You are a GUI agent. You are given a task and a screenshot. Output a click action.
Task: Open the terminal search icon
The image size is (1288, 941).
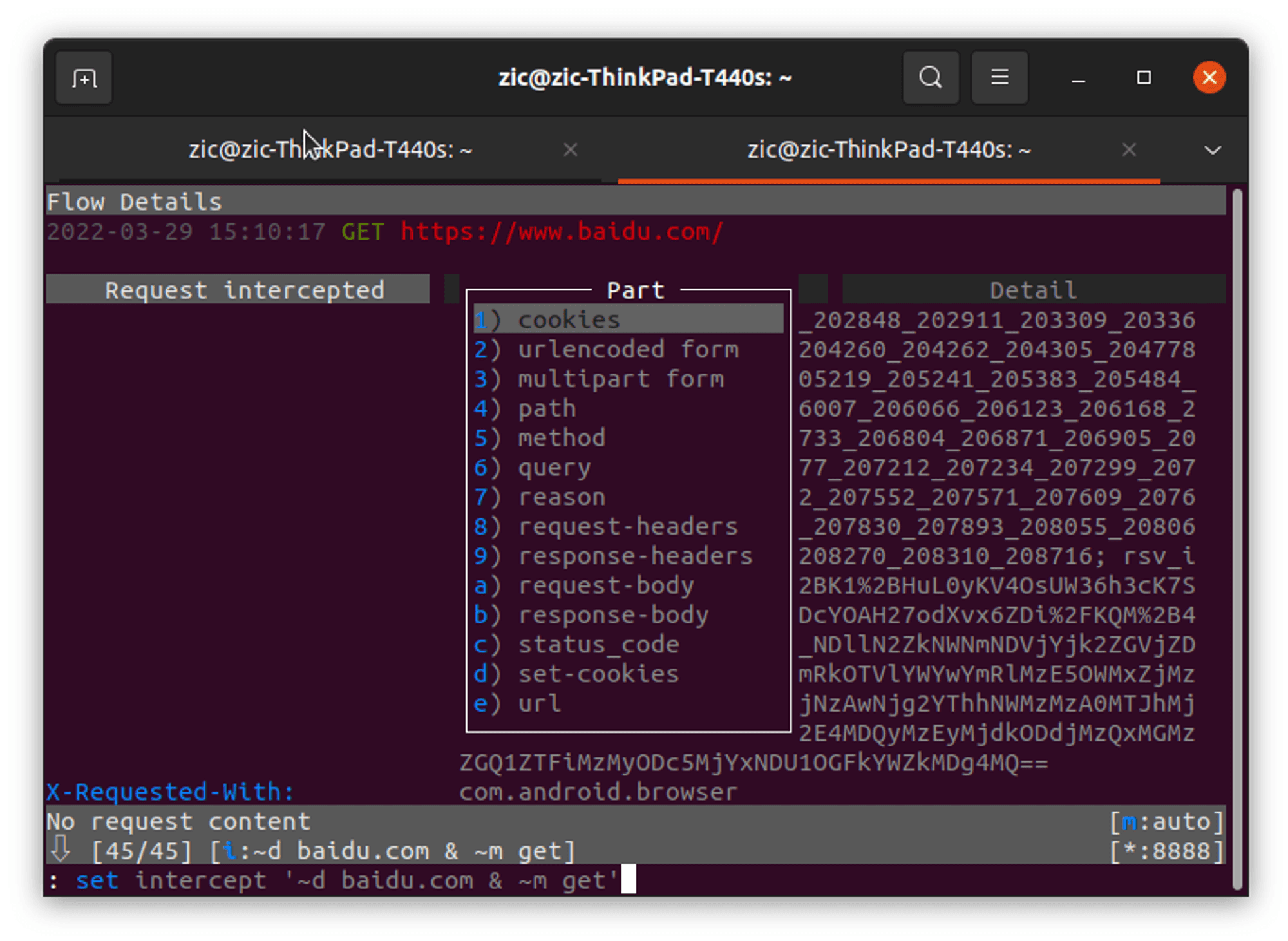[x=931, y=77]
